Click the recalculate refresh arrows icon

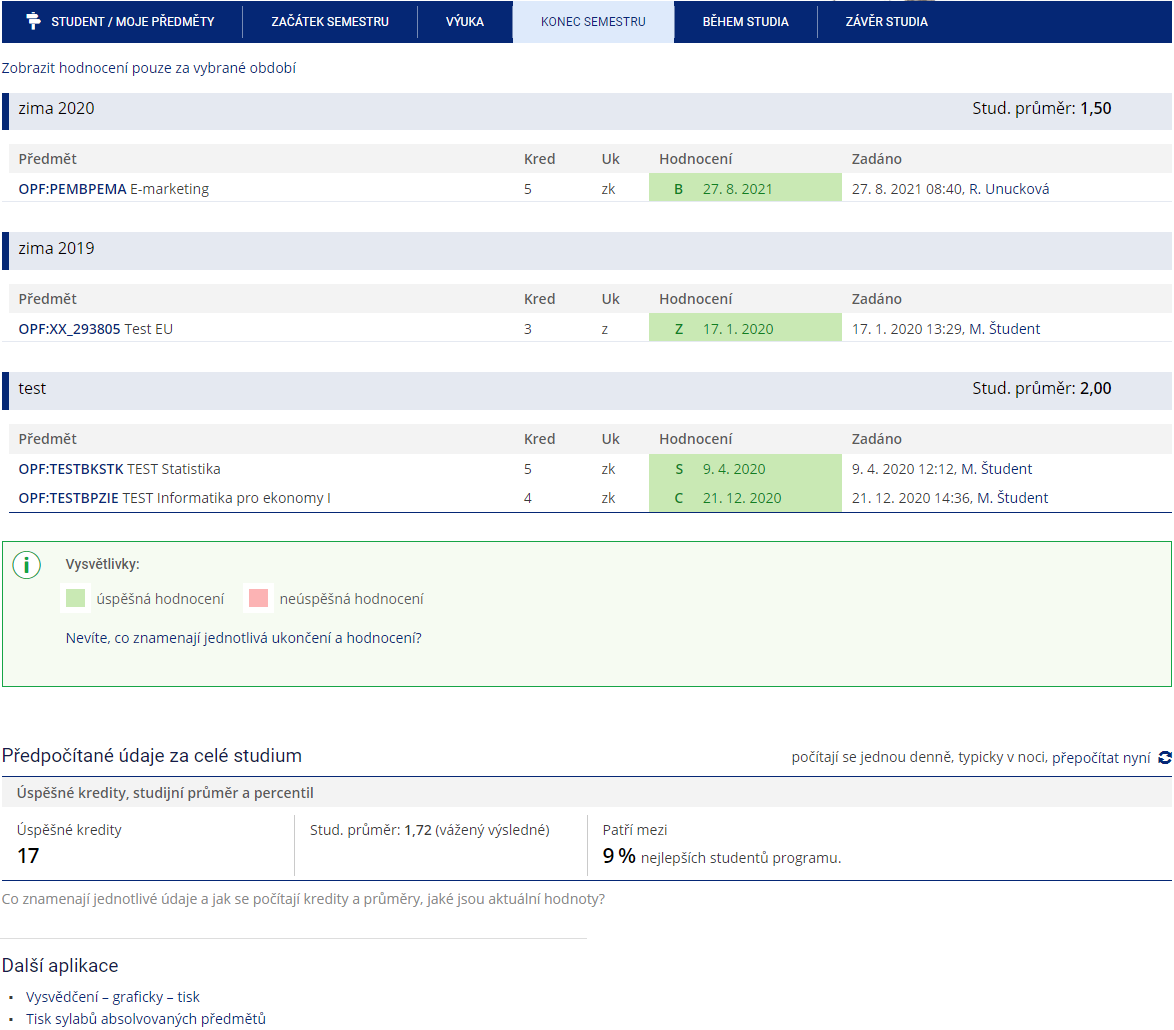1165,758
